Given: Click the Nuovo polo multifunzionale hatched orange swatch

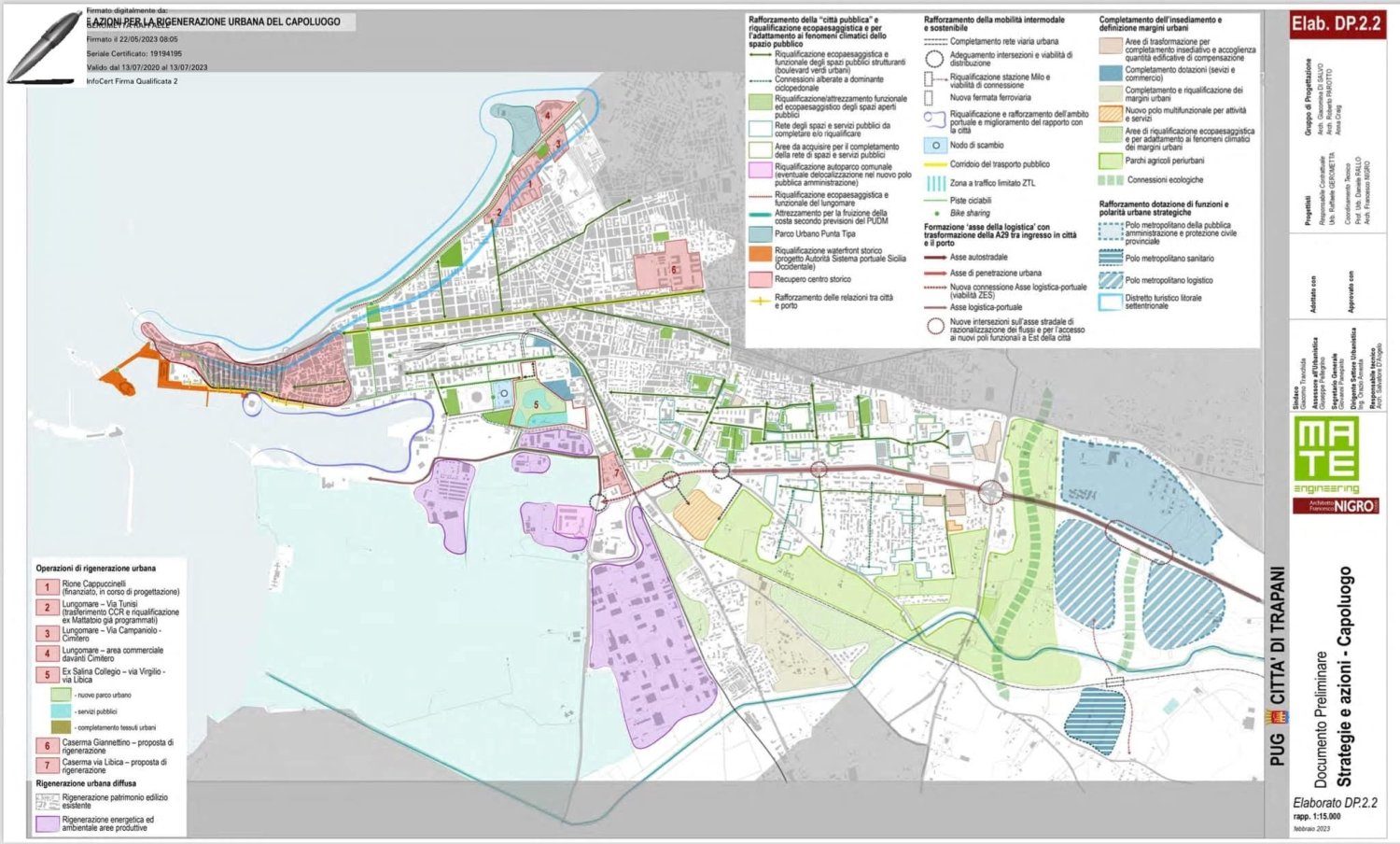Looking at the screenshot, I should (x=1111, y=114).
